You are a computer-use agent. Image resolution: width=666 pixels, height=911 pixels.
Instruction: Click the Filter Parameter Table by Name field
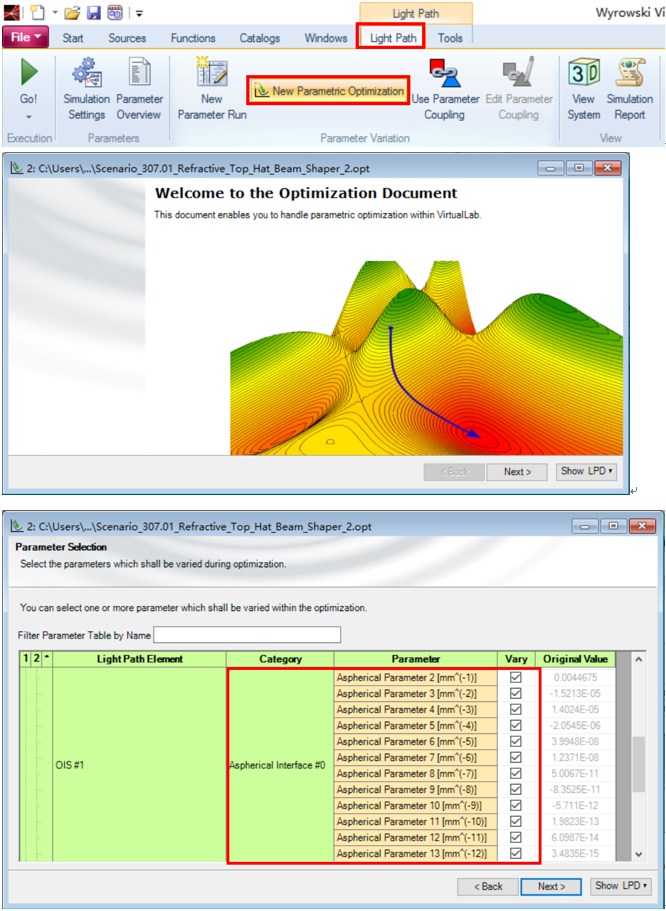pyautogui.click(x=246, y=635)
